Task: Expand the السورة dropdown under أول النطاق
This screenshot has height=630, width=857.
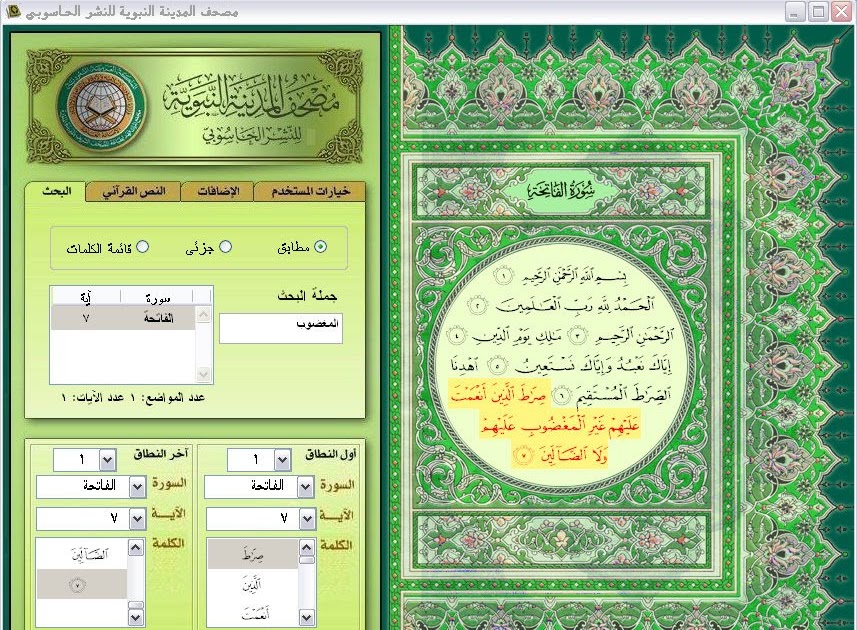Action: point(306,487)
